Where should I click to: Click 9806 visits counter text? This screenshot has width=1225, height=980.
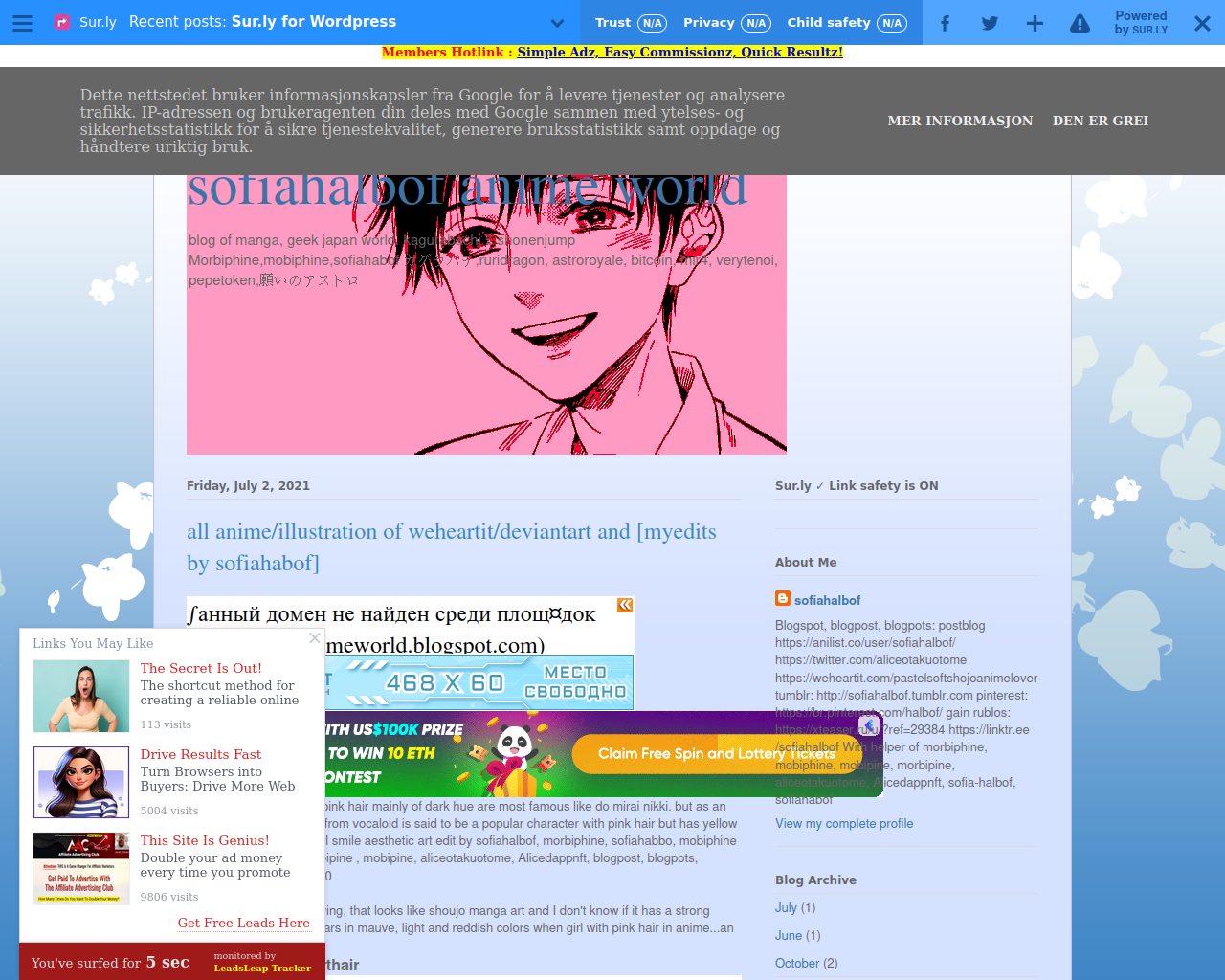pyautogui.click(x=169, y=897)
